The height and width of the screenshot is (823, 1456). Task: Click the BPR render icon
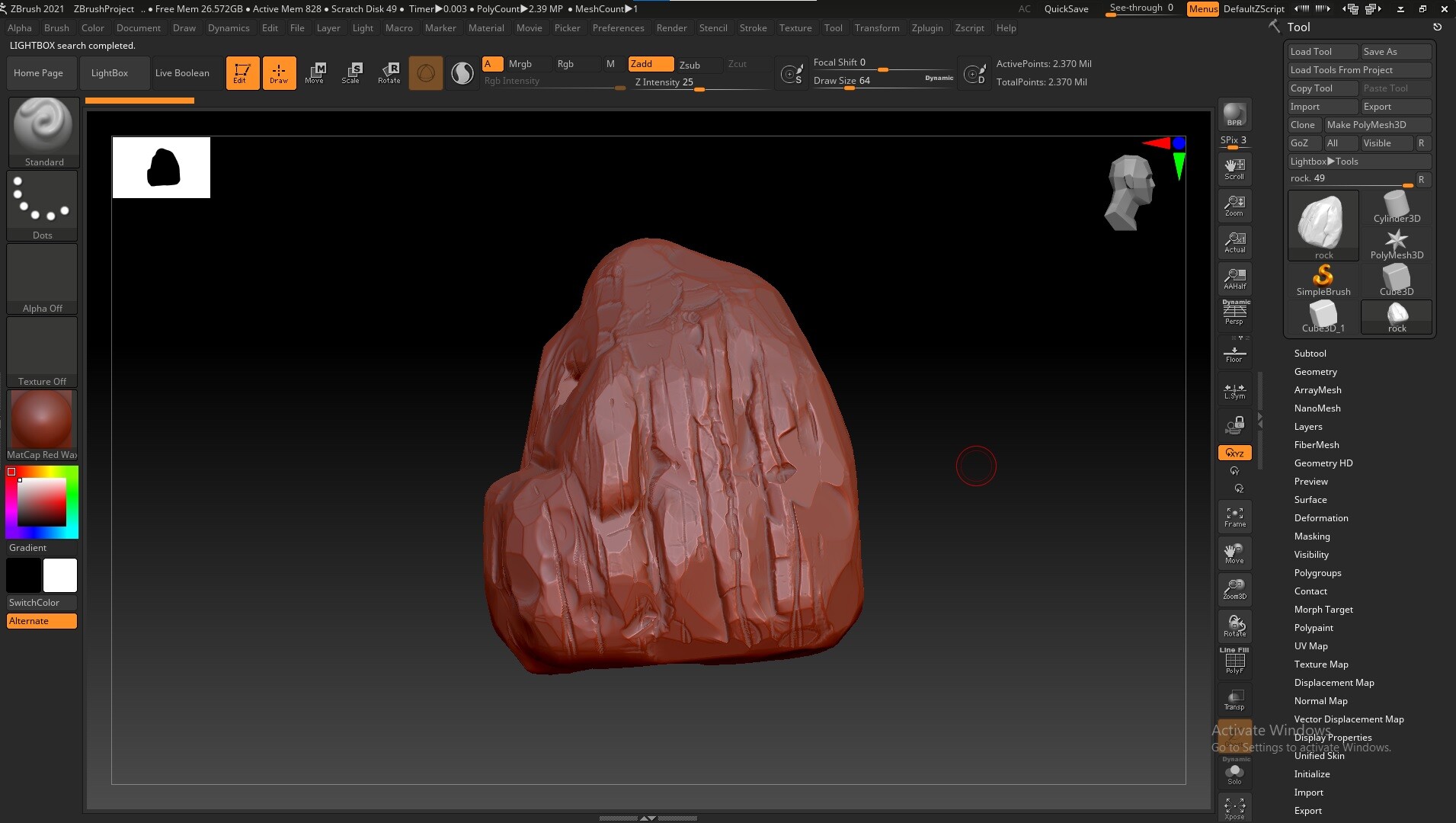1234,116
